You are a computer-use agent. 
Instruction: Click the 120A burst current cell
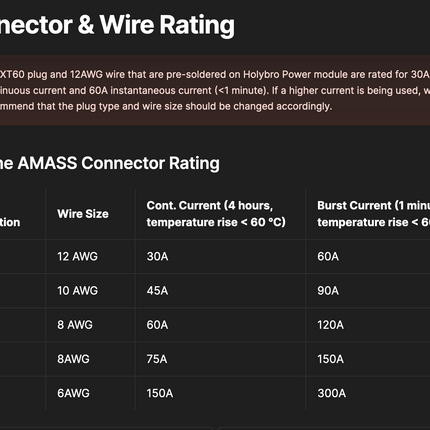pyautogui.click(x=330, y=325)
